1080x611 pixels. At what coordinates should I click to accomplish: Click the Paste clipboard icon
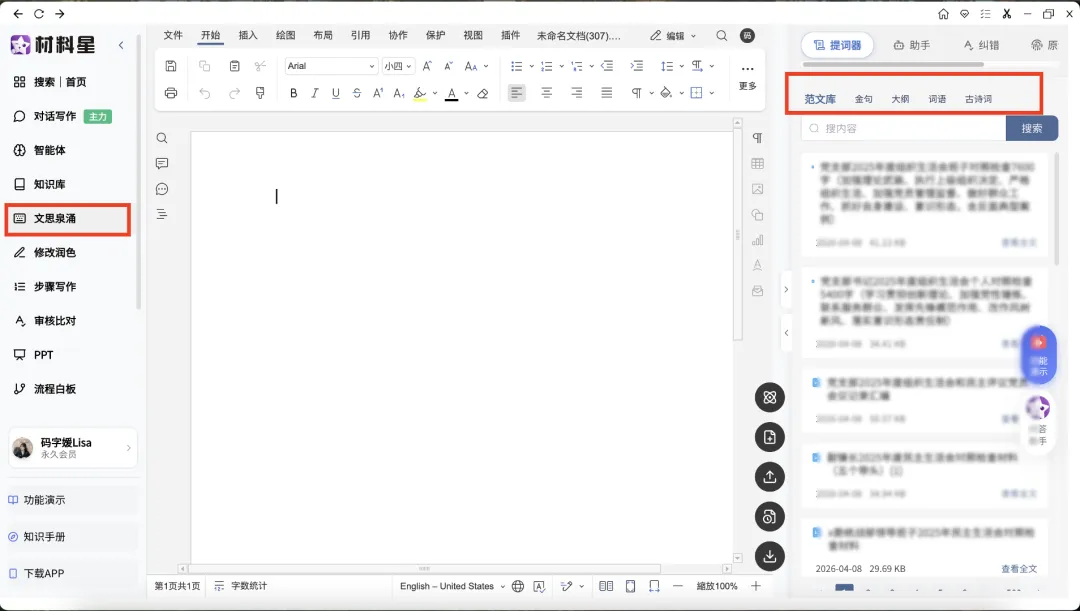(x=234, y=66)
